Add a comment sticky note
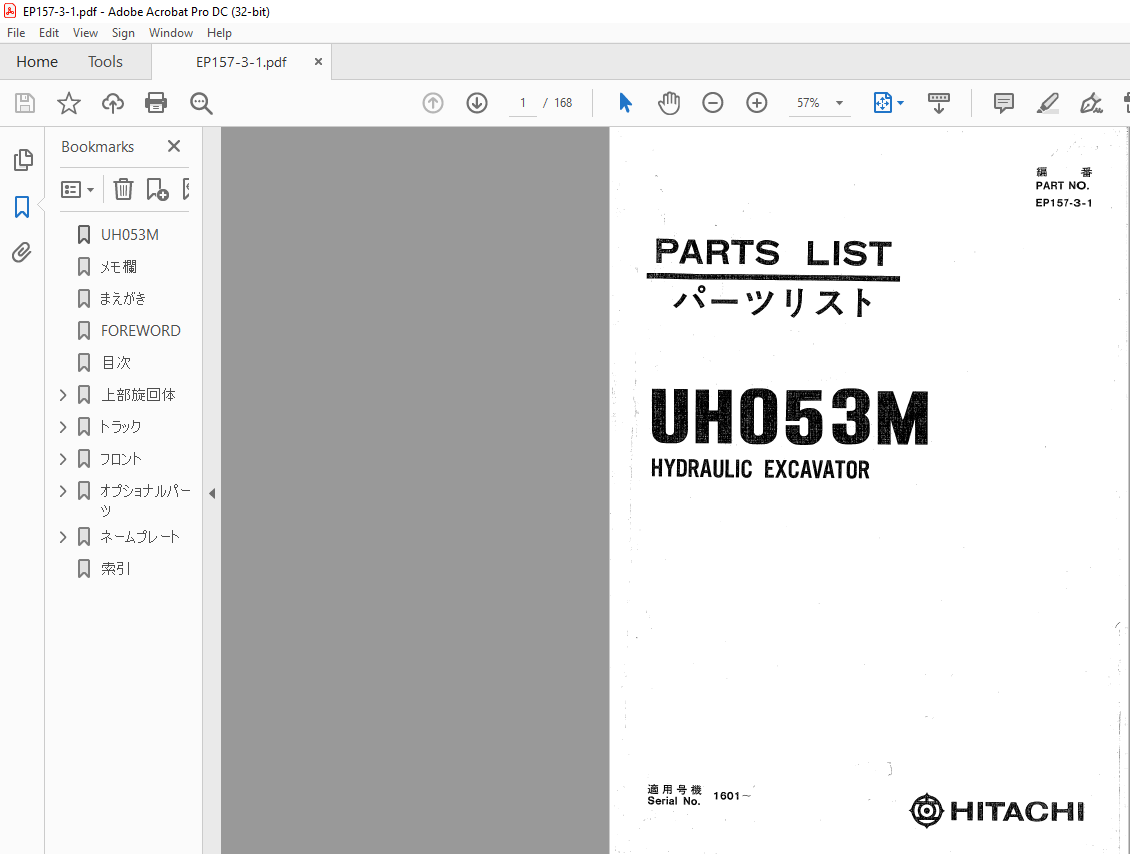 1003,103
